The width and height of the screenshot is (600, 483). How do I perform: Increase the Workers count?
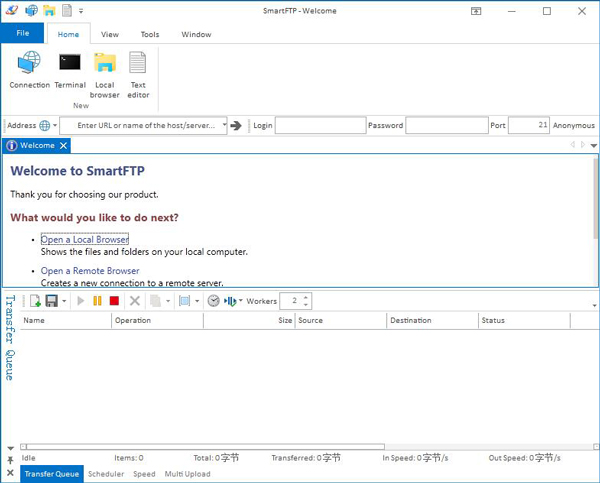pos(306,297)
